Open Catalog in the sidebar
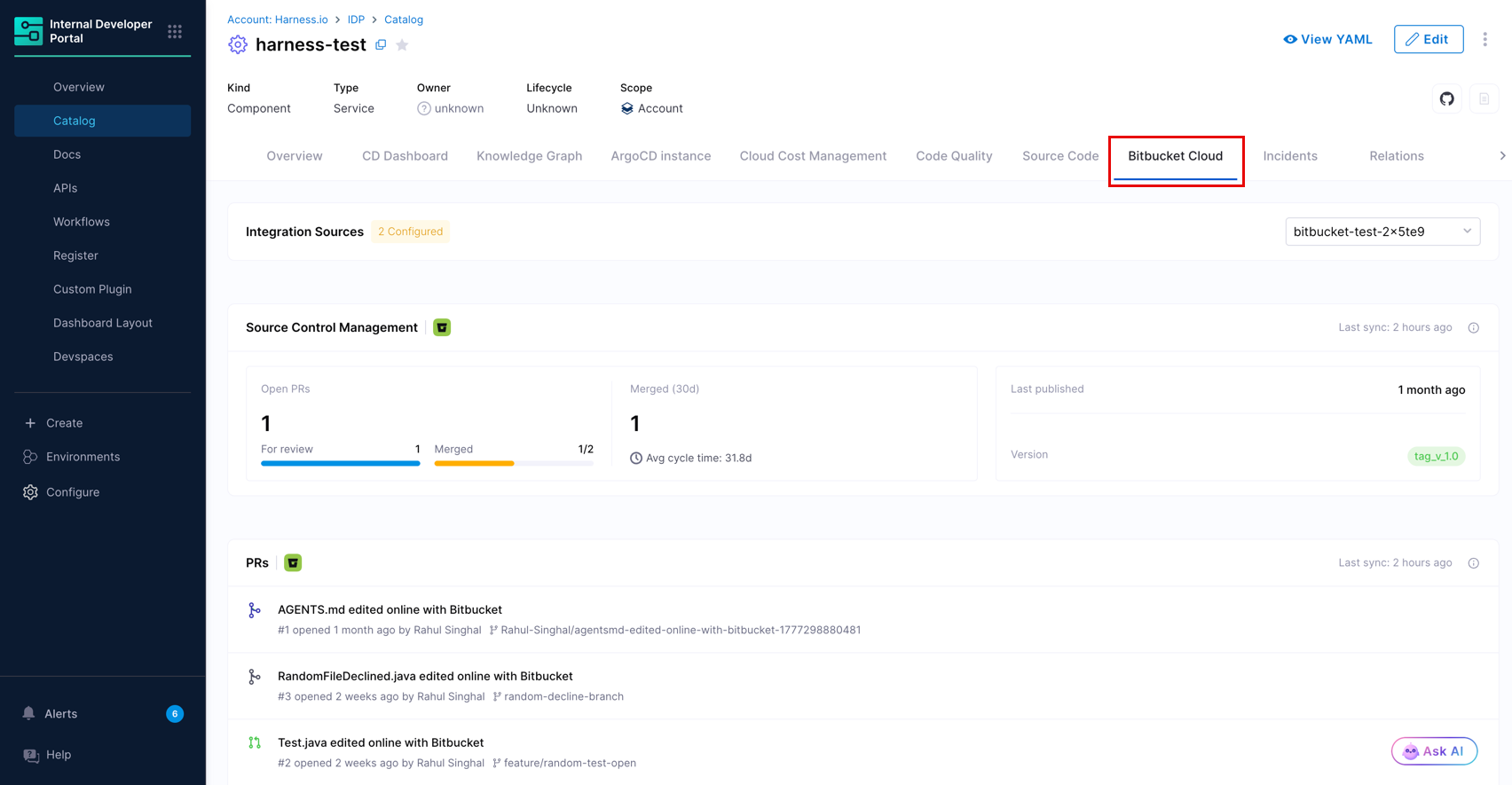 (102, 121)
